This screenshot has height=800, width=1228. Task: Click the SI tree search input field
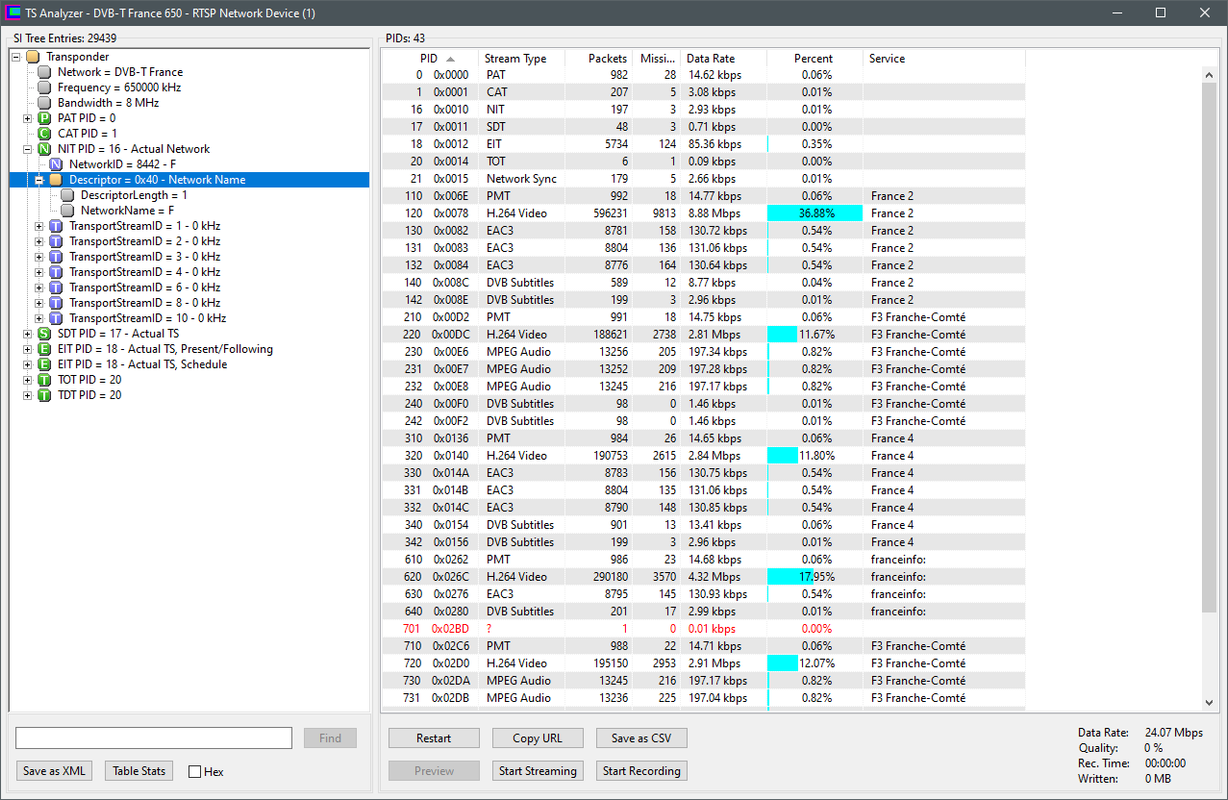tap(154, 738)
